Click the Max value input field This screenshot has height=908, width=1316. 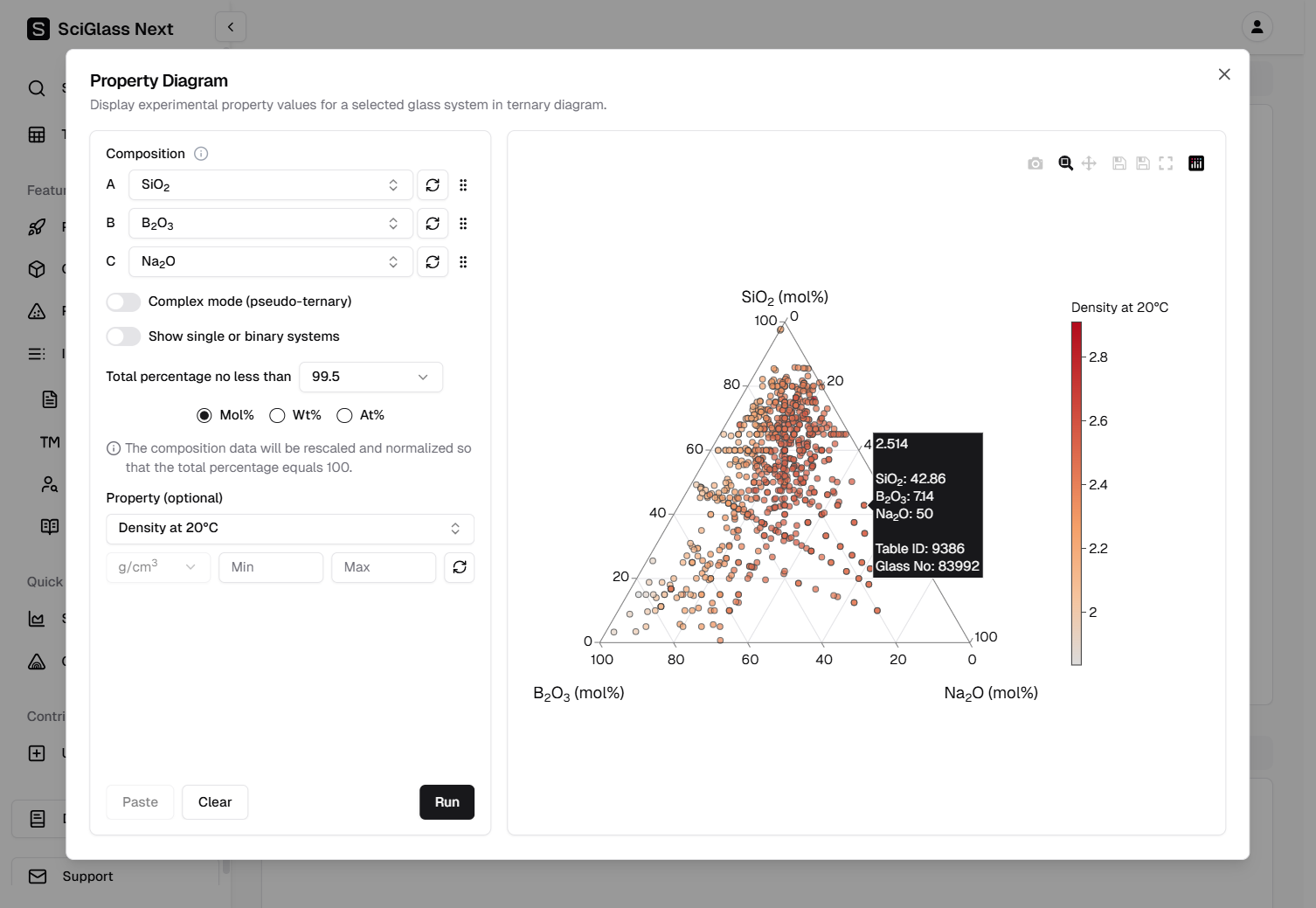[384, 567]
